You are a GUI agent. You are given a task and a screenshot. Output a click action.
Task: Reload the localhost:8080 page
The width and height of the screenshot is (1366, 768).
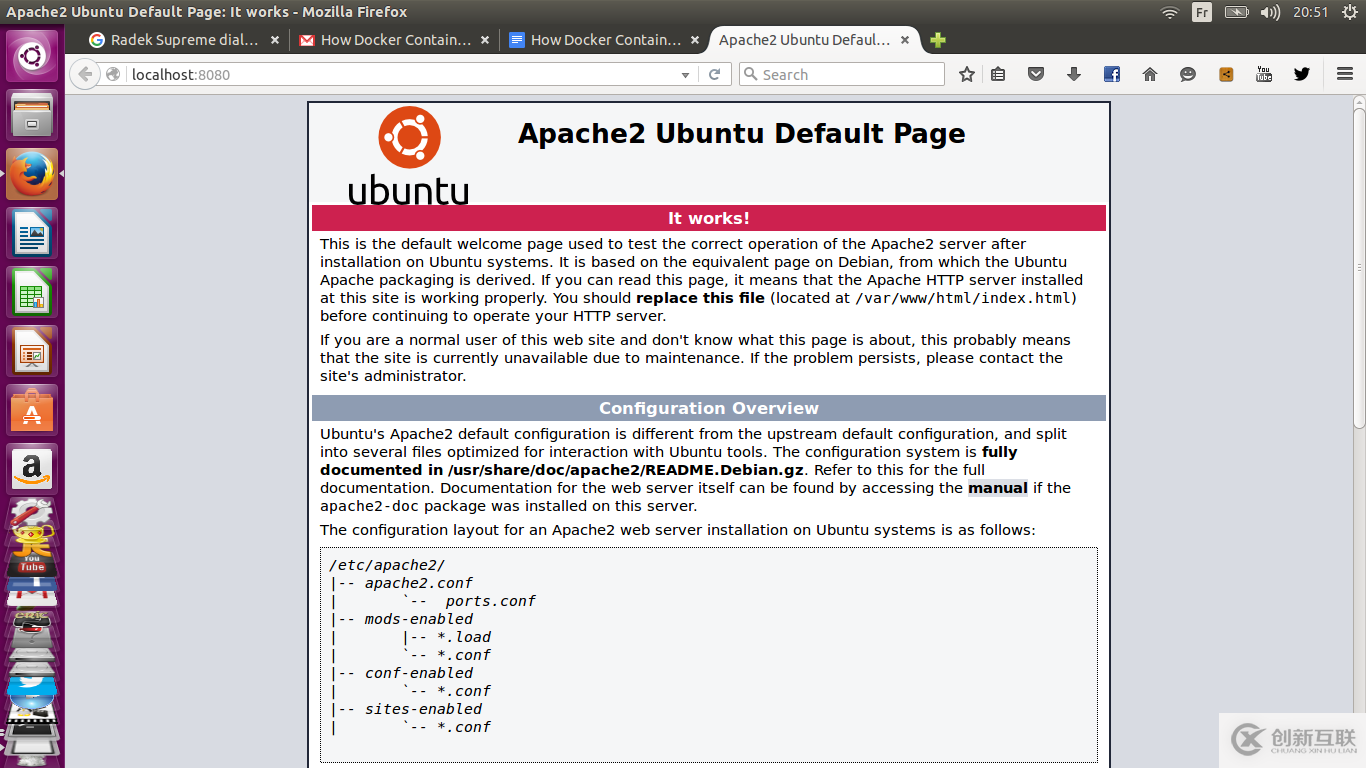(714, 74)
